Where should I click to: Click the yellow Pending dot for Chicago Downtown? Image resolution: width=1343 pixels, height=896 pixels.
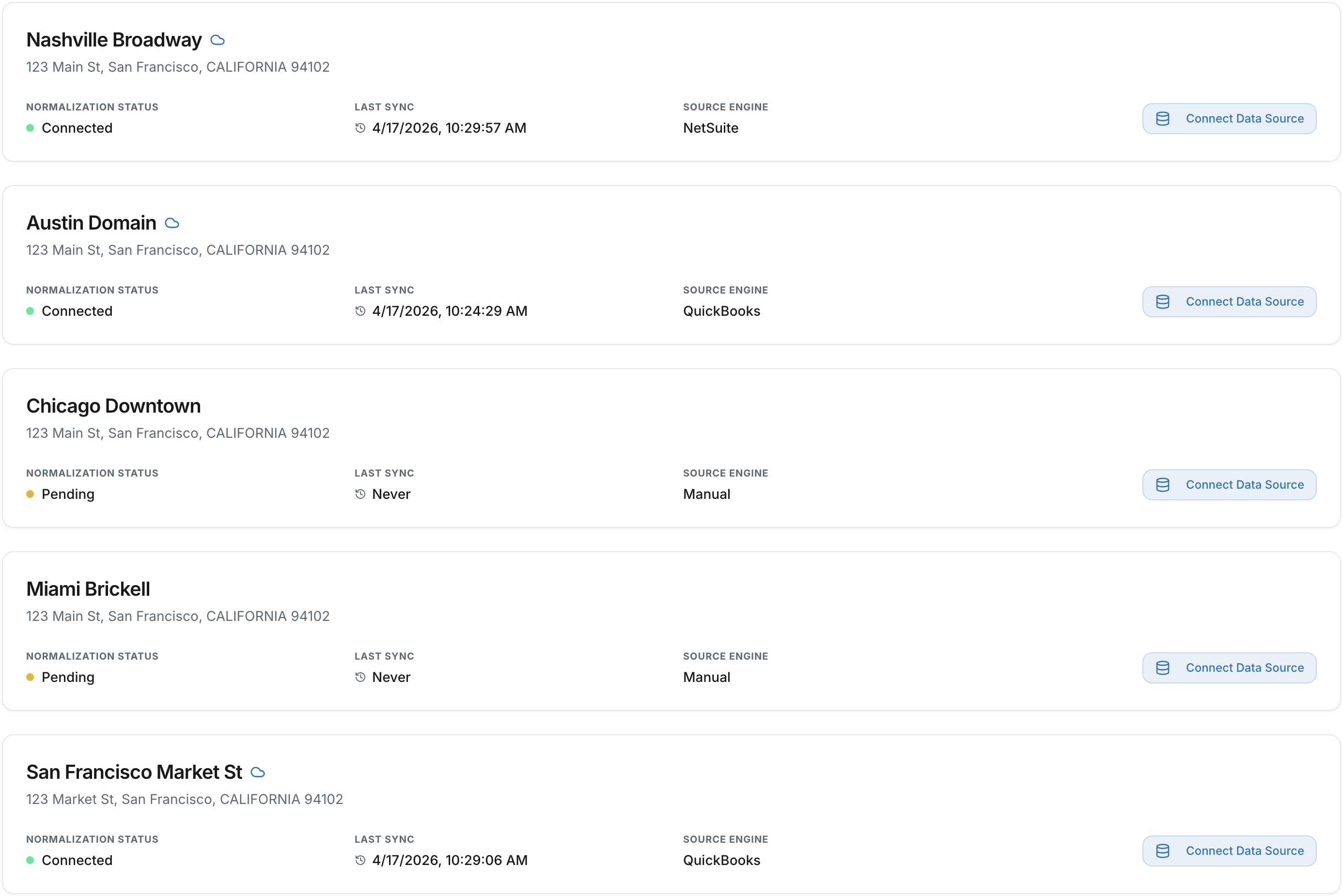pos(31,494)
